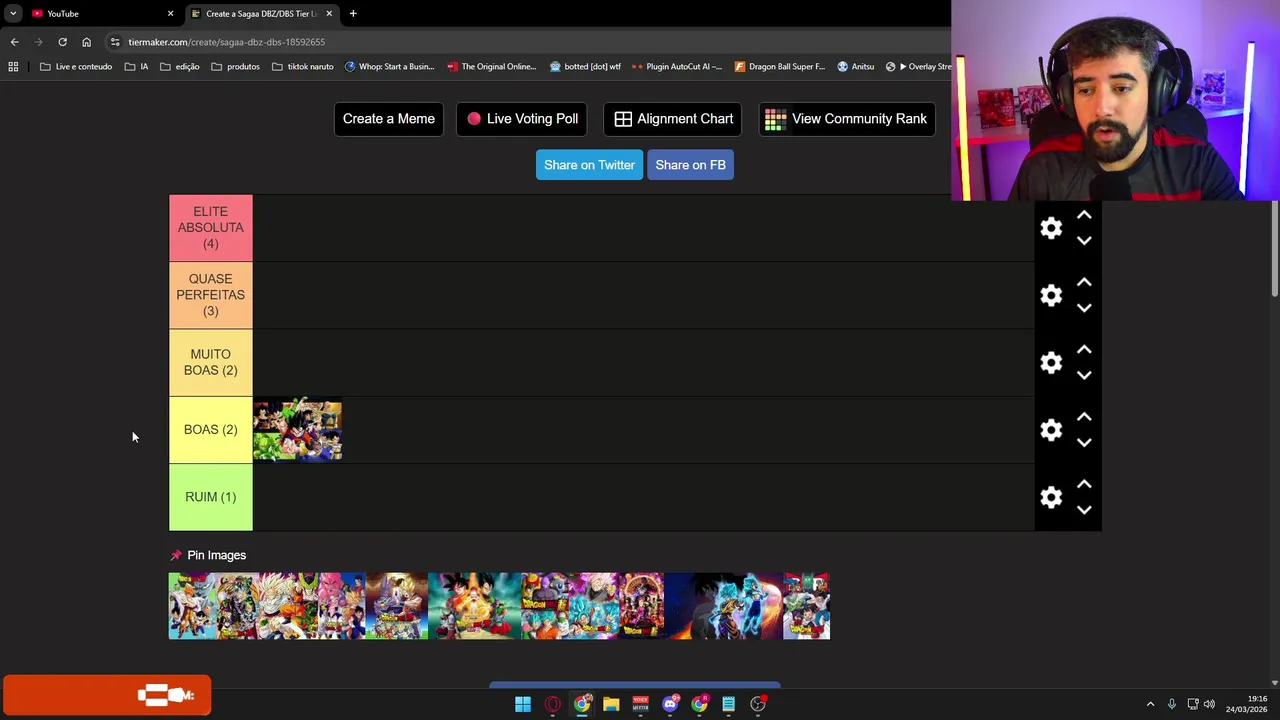Go to browser home page
Viewport: 1280px width, 720px height.
(x=86, y=42)
